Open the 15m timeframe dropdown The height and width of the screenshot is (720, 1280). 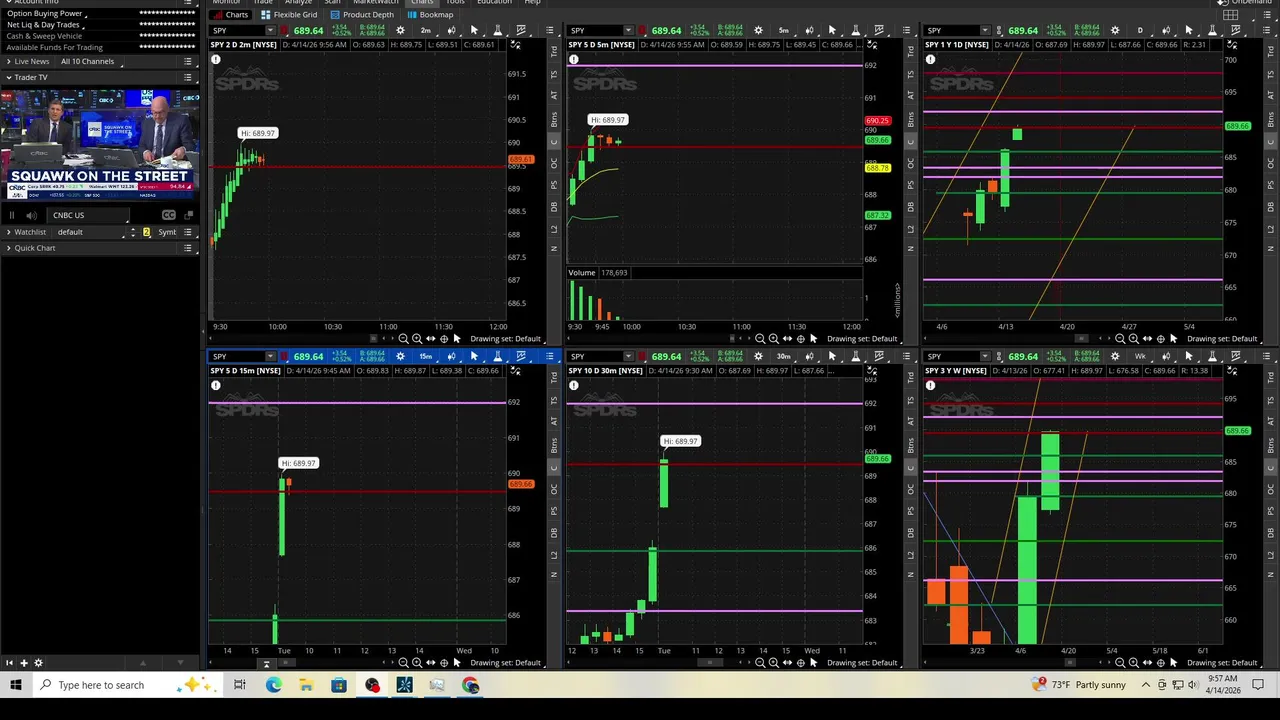(426, 357)
